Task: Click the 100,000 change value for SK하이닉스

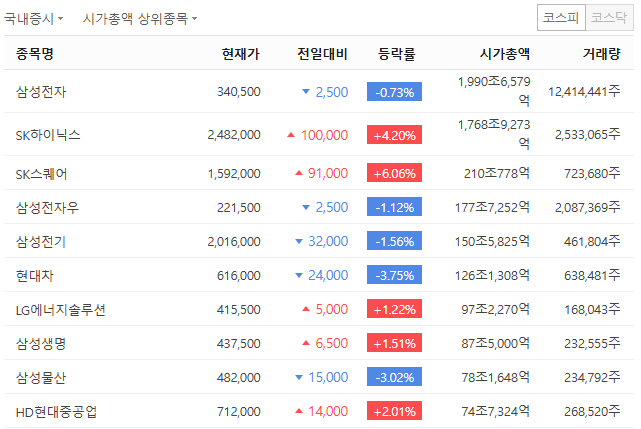Action: click(325, 135)
